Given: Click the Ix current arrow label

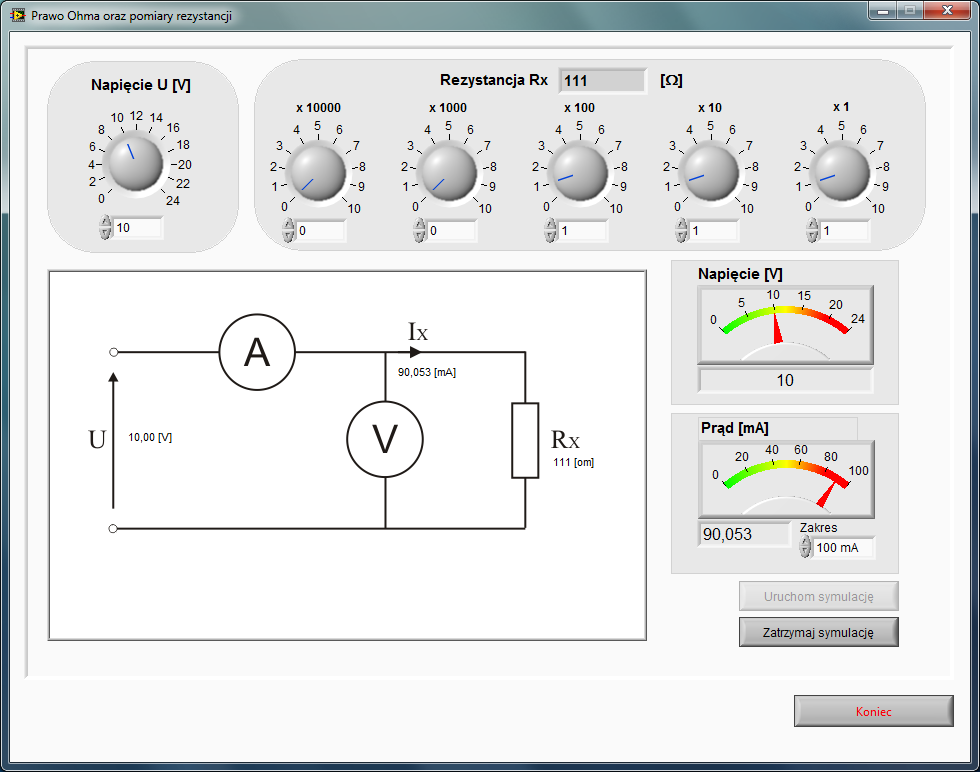Looking at the screenshot, I should click(418, 332).
